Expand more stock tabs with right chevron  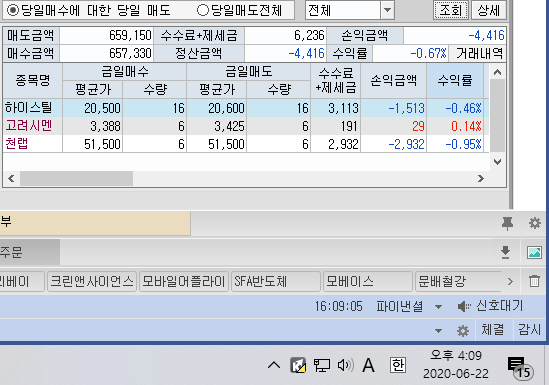click(510, 281)
